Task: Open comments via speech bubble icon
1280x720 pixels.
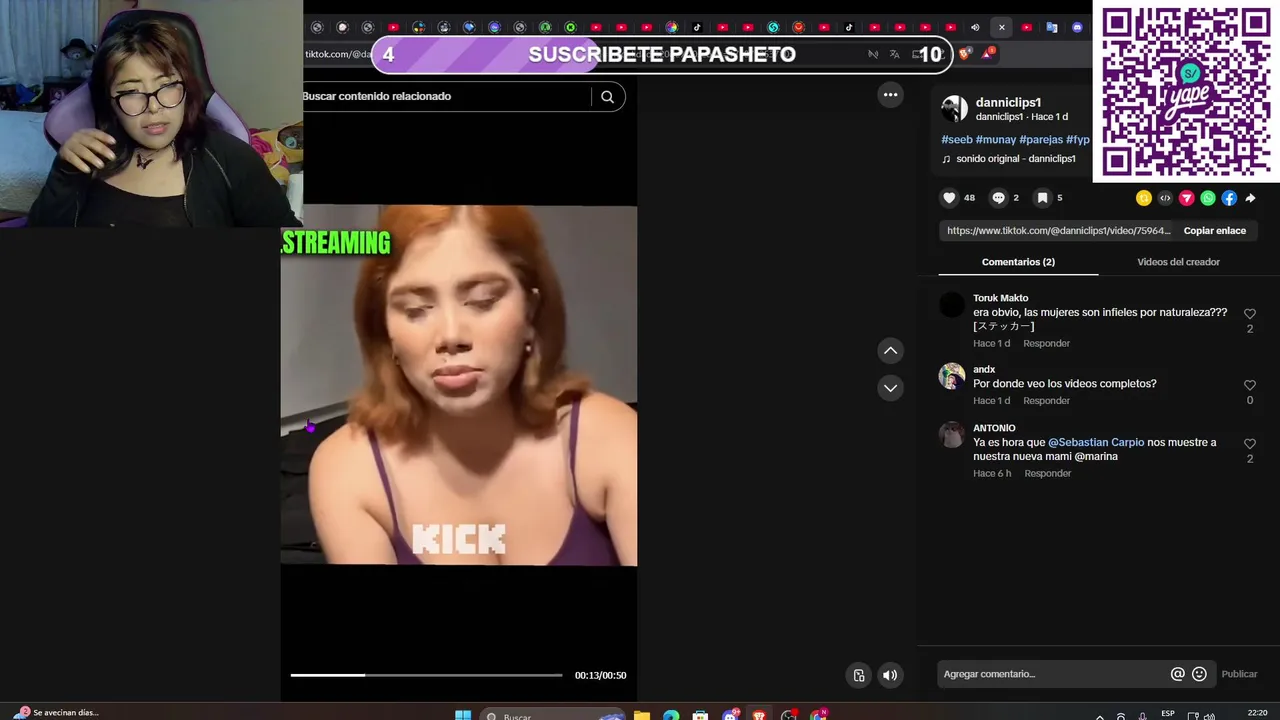Action: tap(998, 198)
